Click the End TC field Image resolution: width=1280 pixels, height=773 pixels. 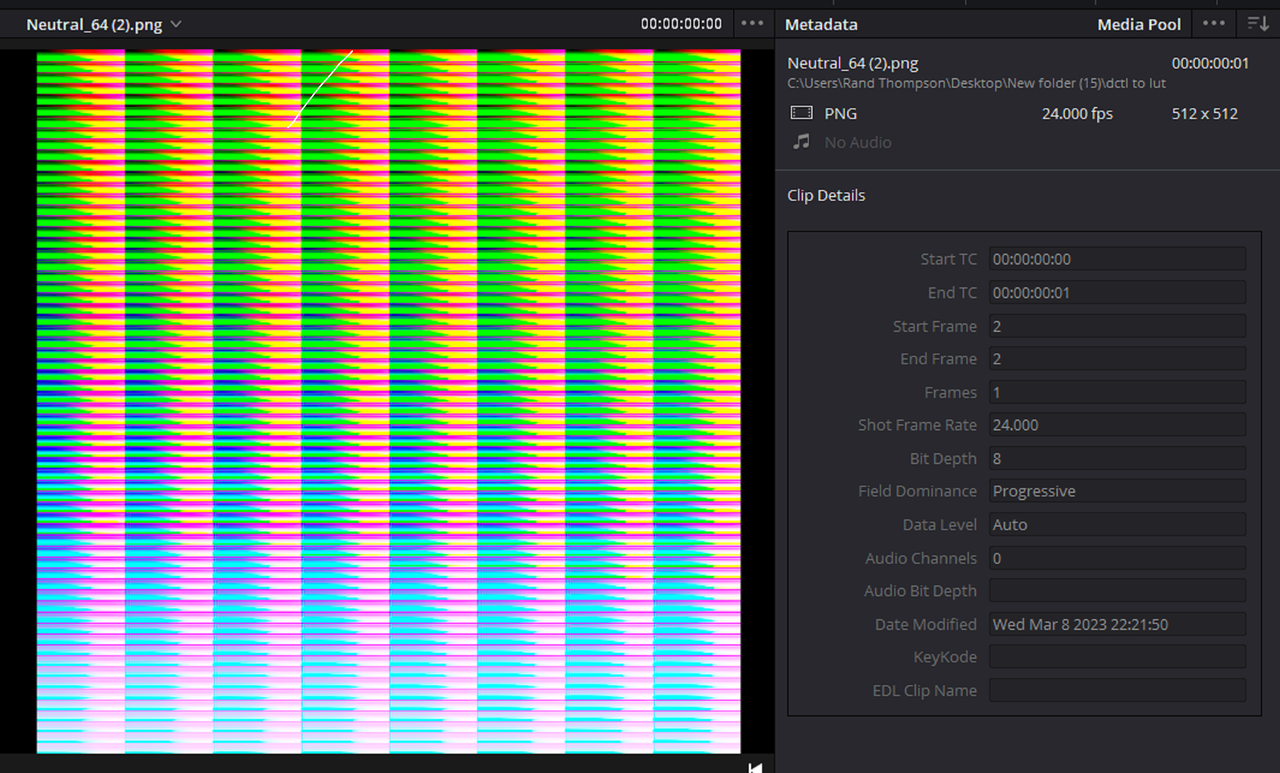[1117, 293]
